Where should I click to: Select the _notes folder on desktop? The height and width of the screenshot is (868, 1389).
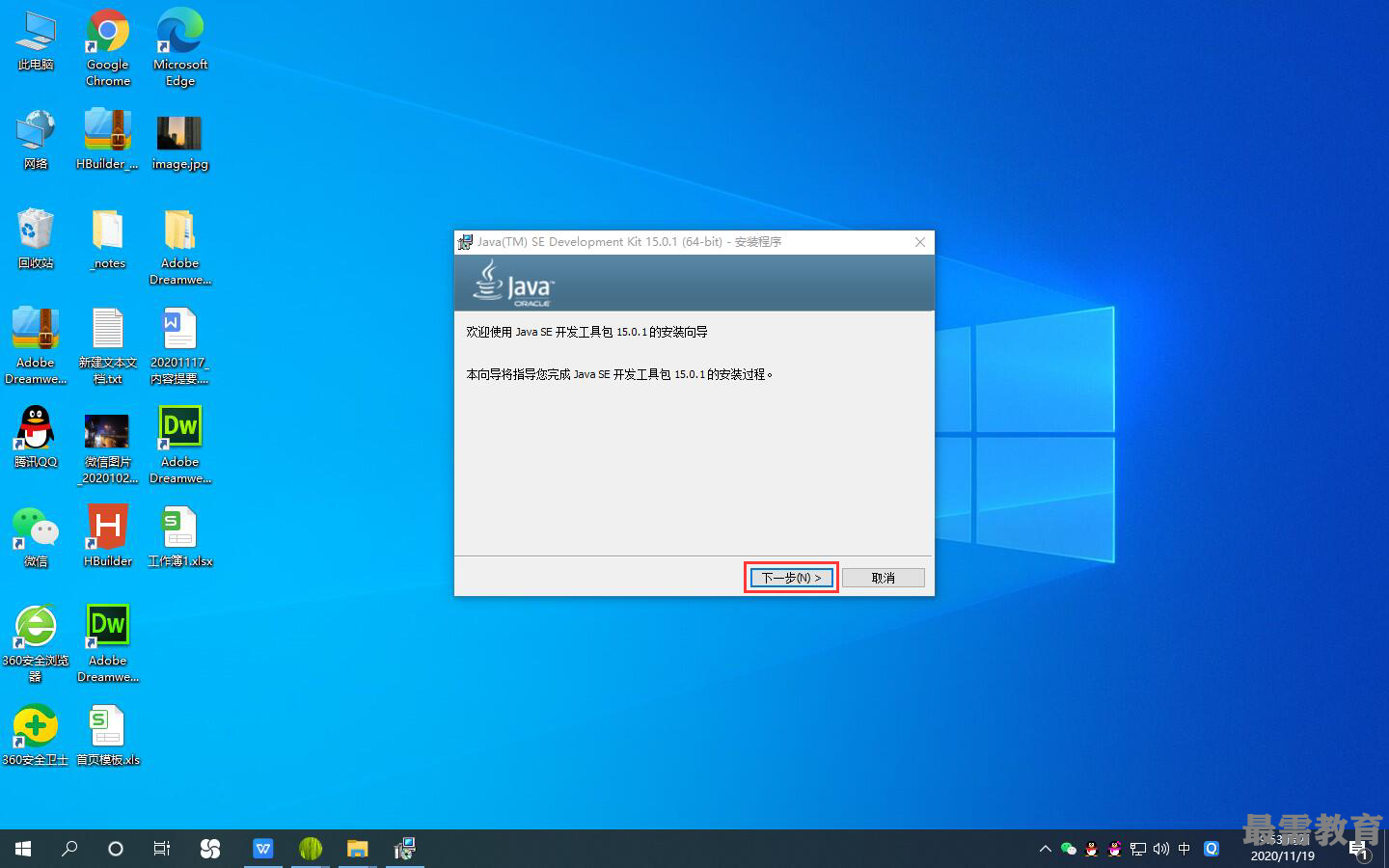click(x=108, y=239)
